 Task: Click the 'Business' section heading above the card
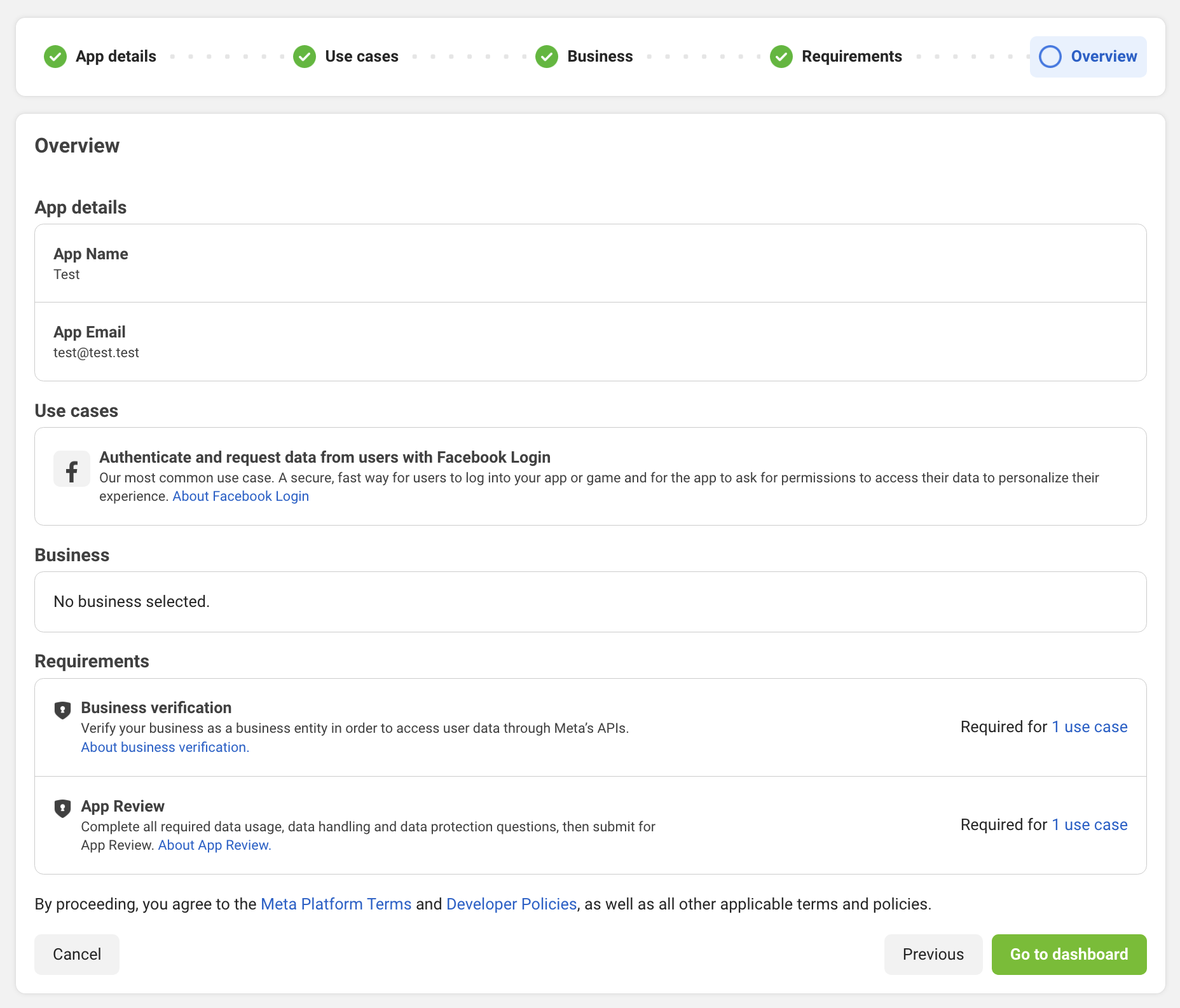click(x=72, y=555)
